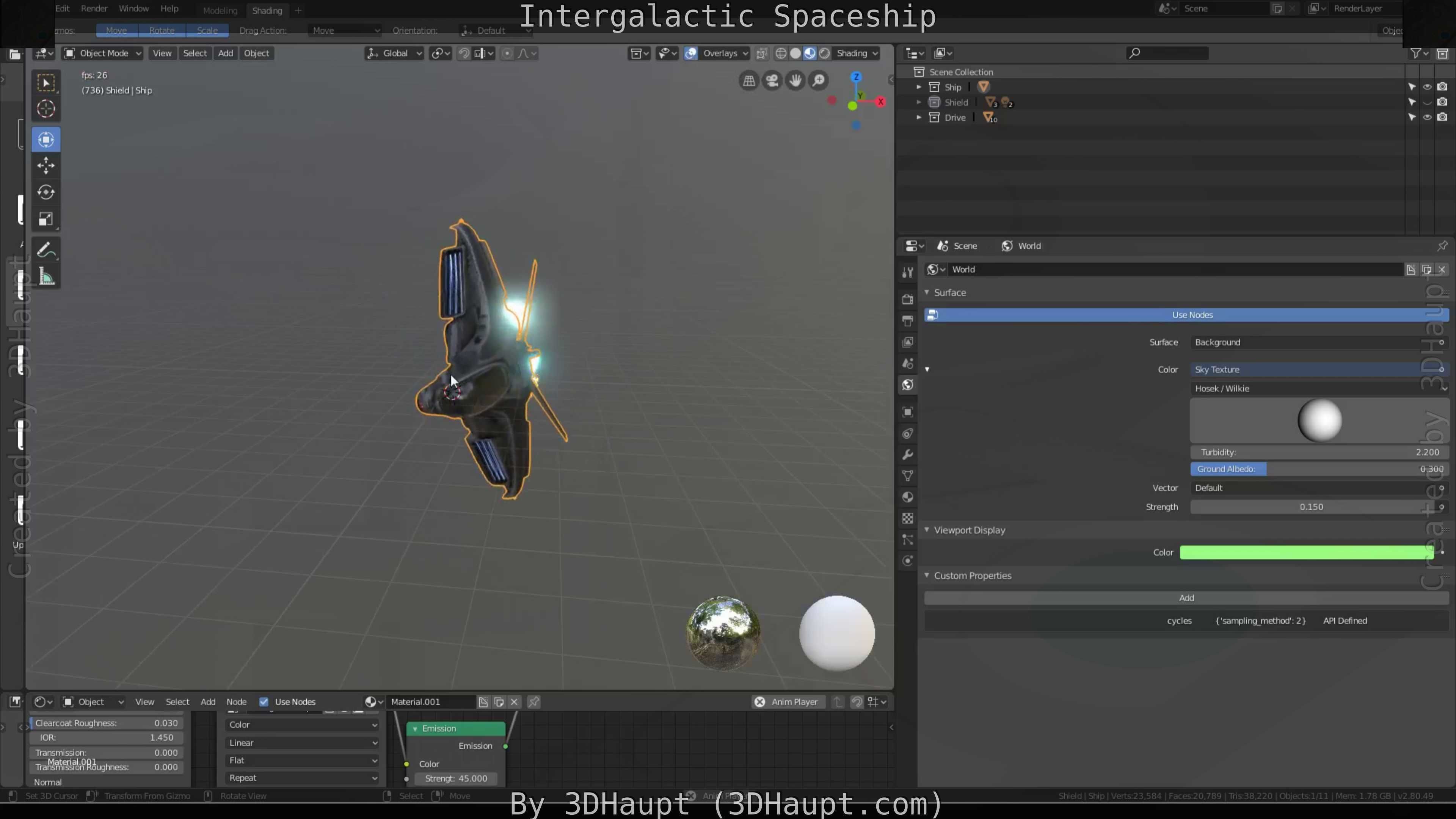Click the green viewport display color swatch
The width and height of the screenshot is (1456, 819).
[x=1305, y=553]
